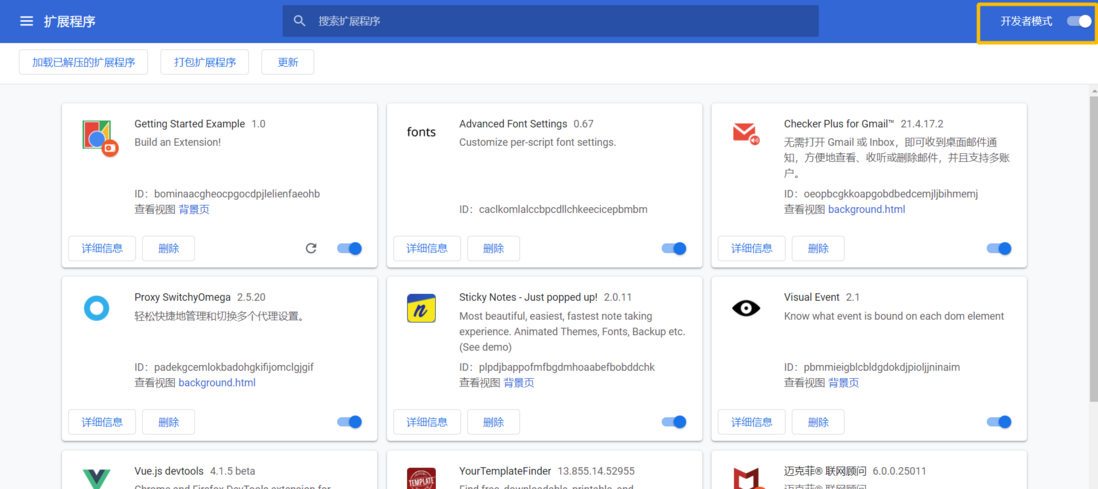Select Getting Started Example ID text

(x=237, y=194)
